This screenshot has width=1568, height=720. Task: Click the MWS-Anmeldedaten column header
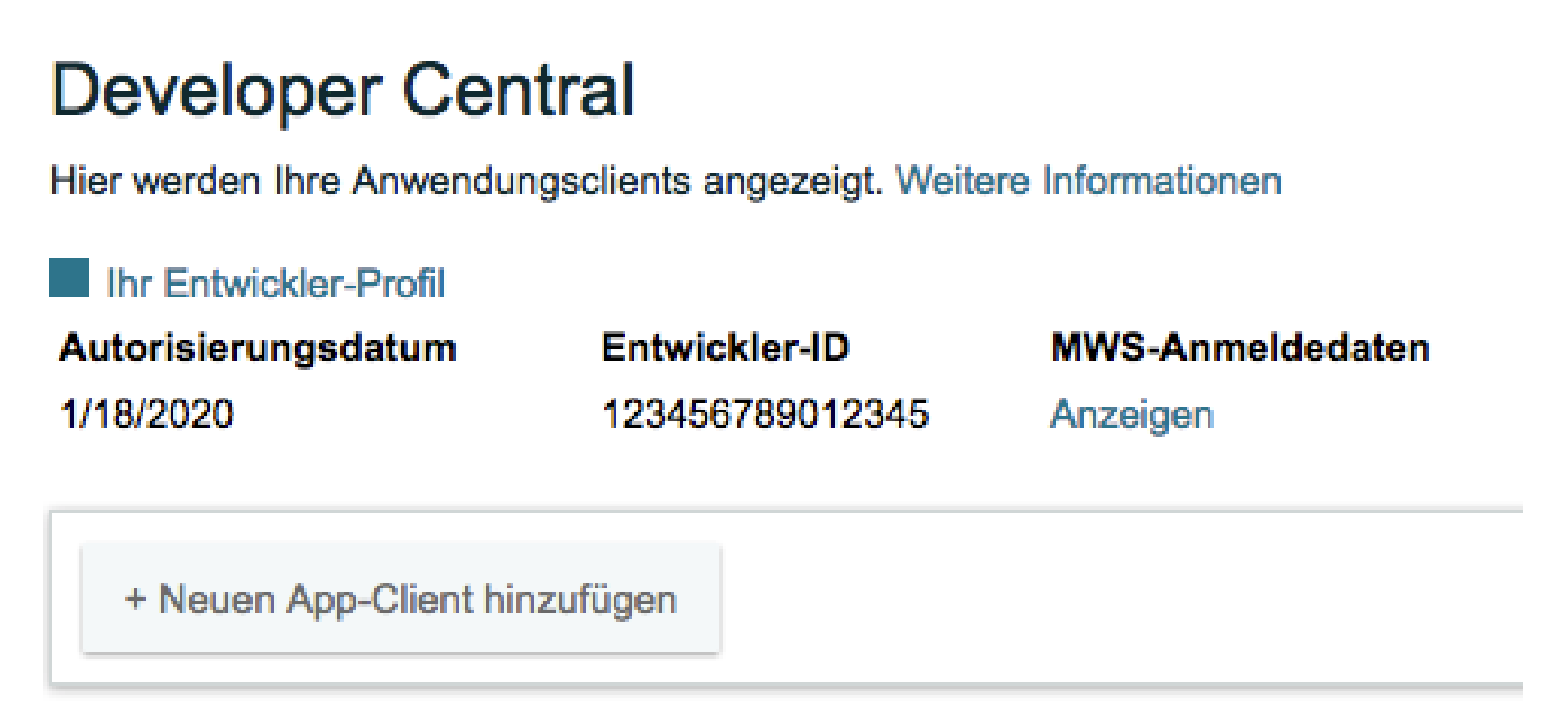(1239, 348)
